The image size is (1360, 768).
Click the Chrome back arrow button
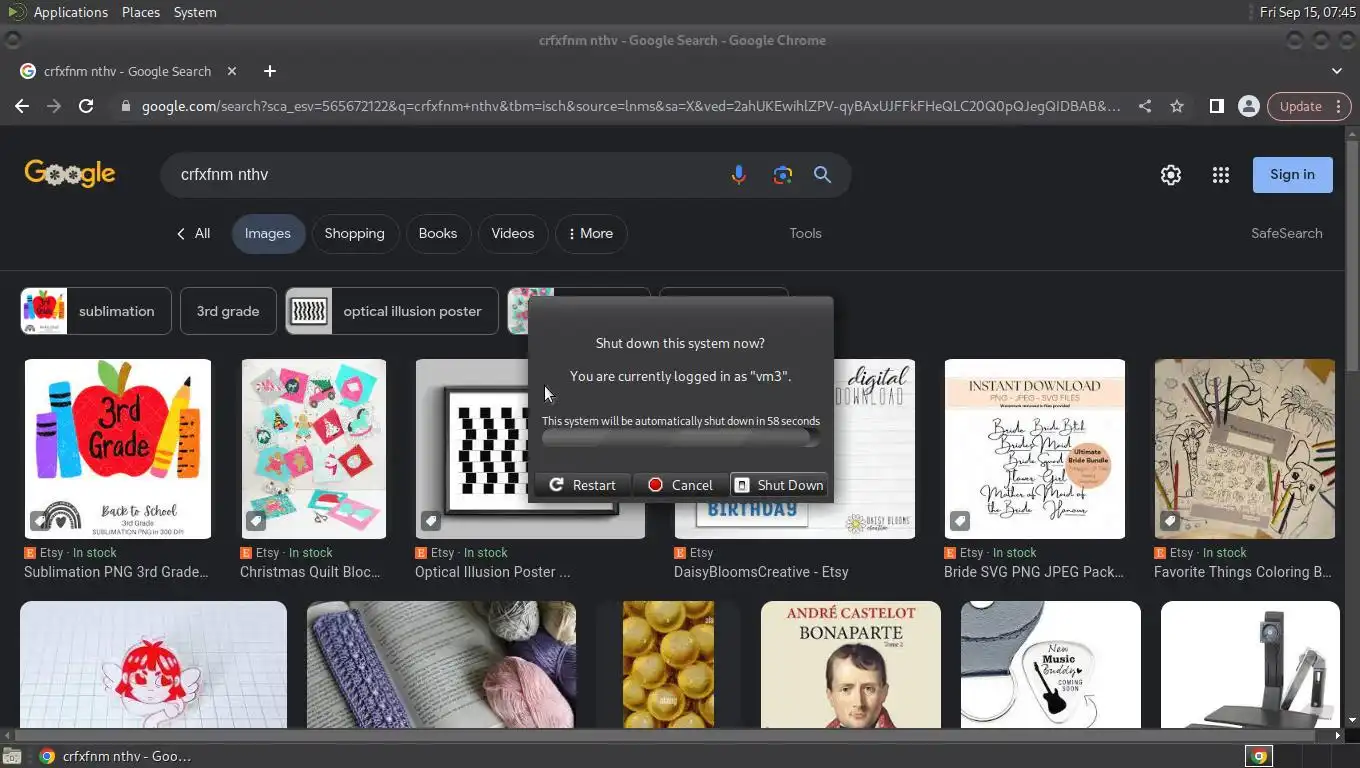[x=22, y=106]
